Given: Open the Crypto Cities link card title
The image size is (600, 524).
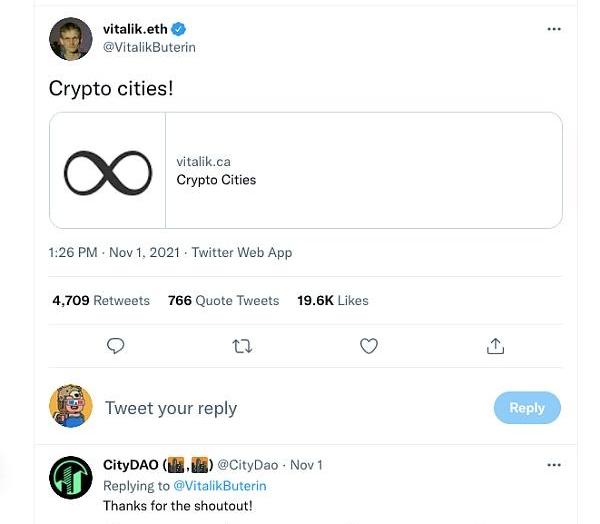Looking at the screenshot, I should click(216, 180).
